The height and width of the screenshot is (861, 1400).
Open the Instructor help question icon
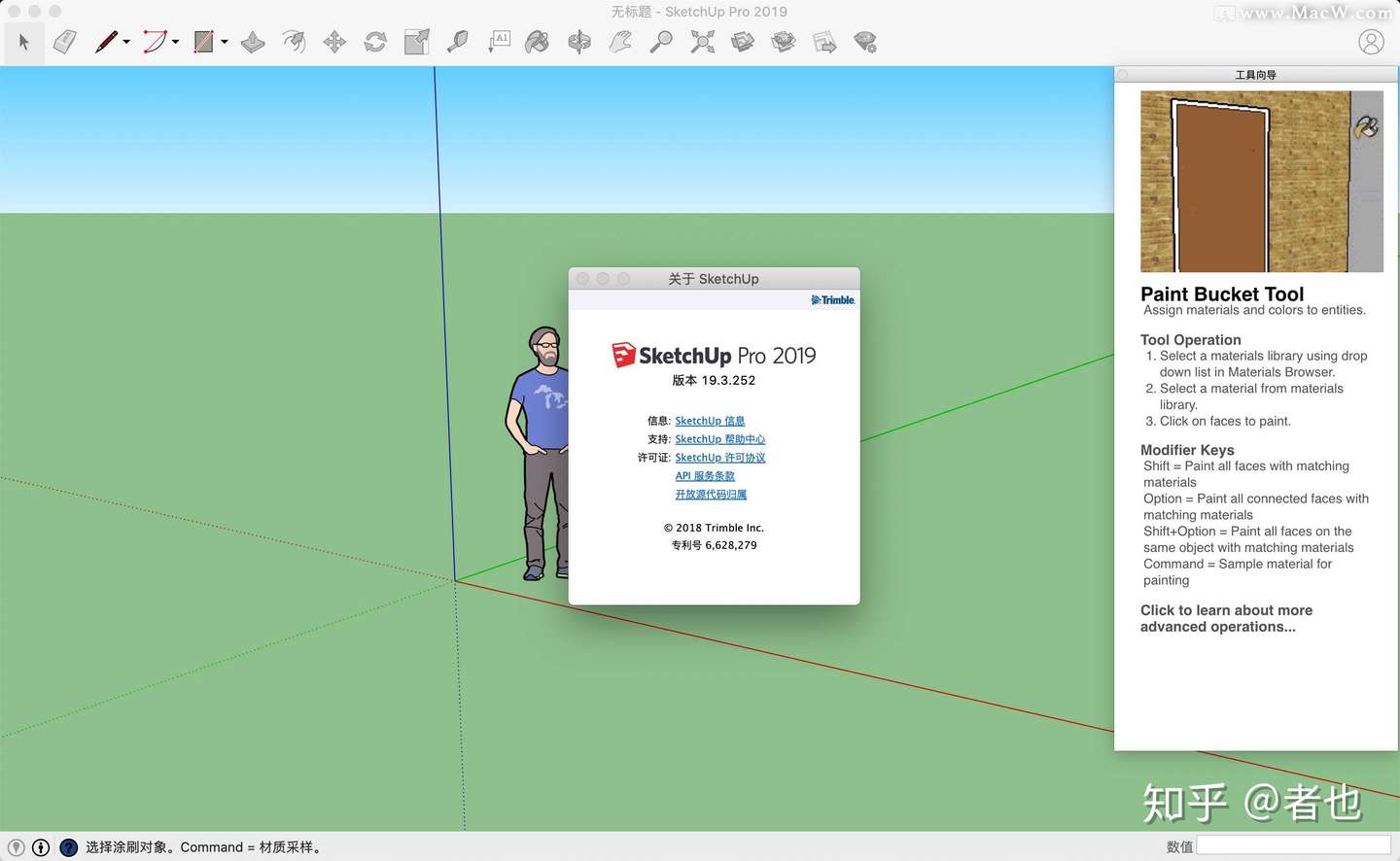[x=68, y=847]
